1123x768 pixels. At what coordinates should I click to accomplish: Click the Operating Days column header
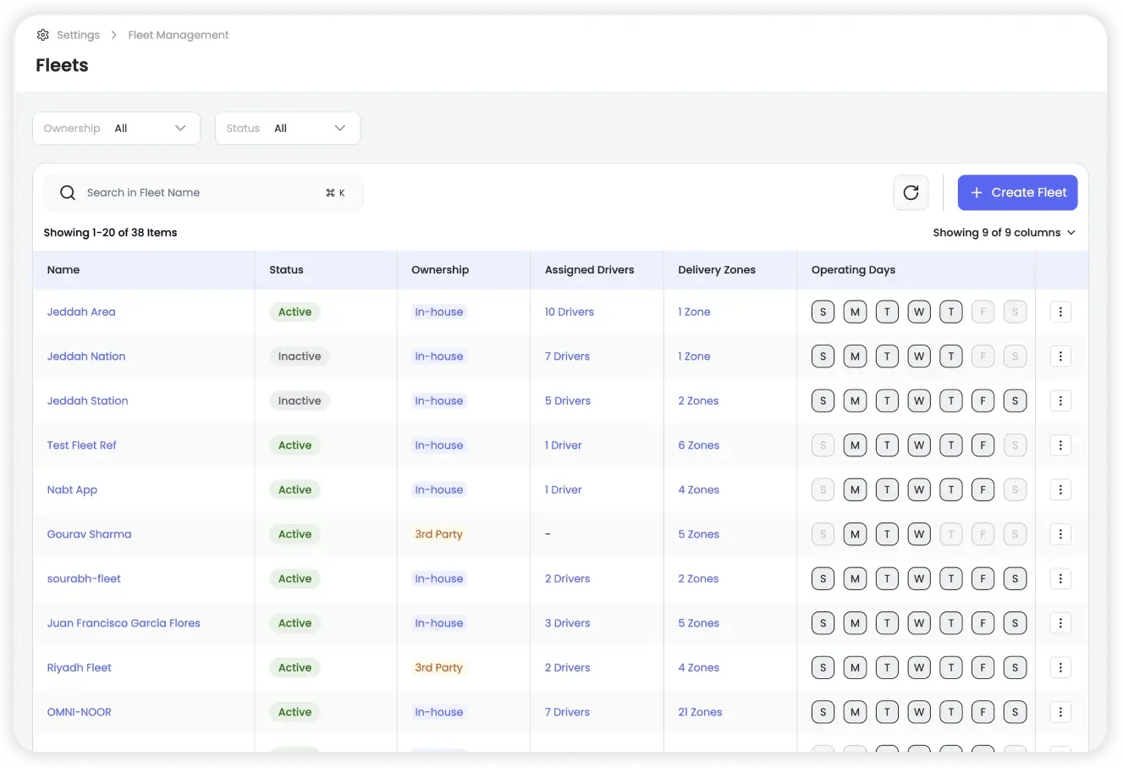[853, 269]
